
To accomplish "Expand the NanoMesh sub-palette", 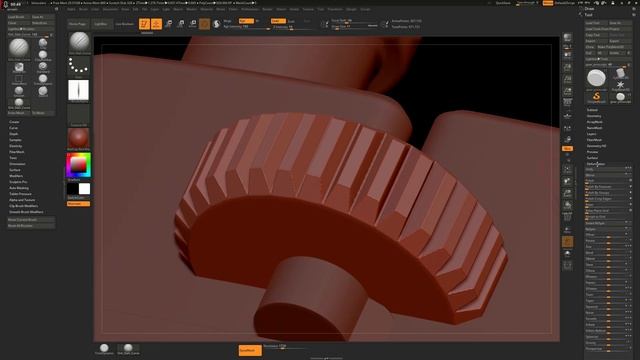I will tap(594, 128).
